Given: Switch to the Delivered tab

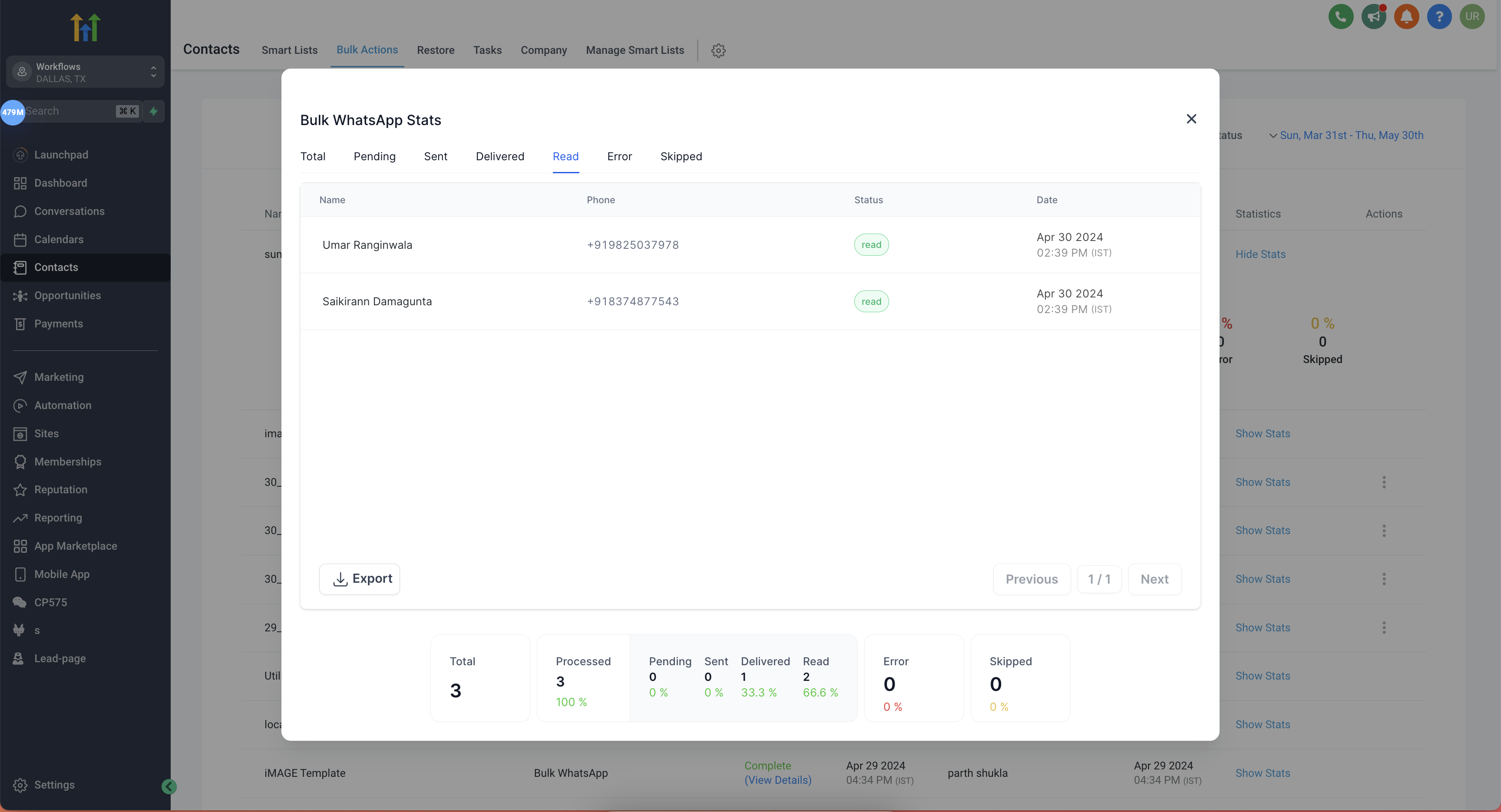Looking at the screenshot, I should point(499,156).
